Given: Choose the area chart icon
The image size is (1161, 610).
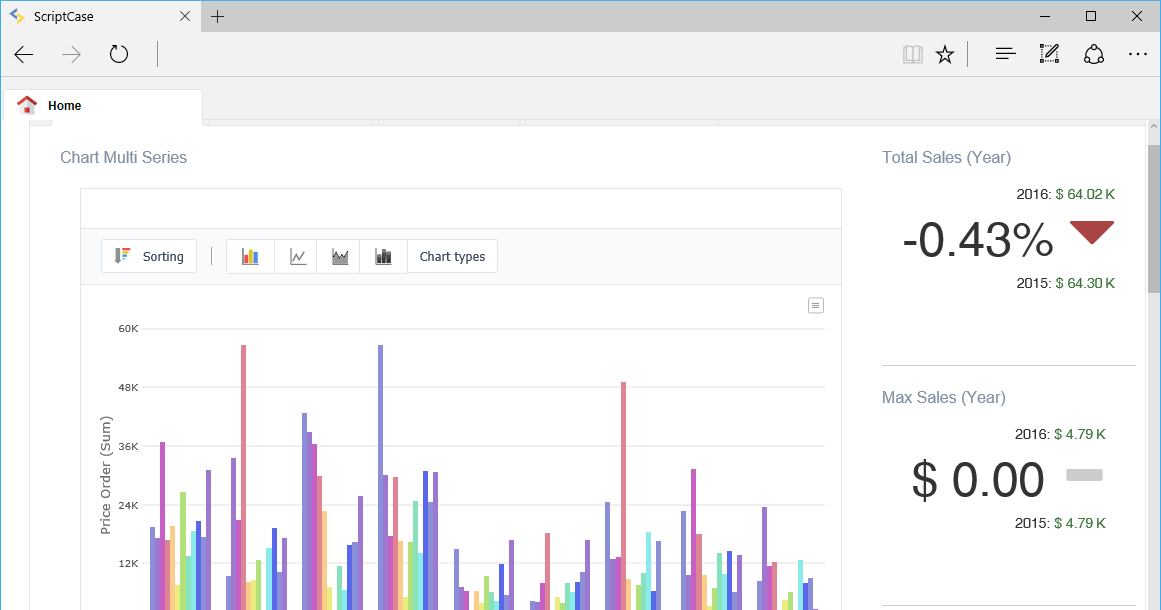Looking at the screenshot, I should pyautogui.click(x=340, y=257).
